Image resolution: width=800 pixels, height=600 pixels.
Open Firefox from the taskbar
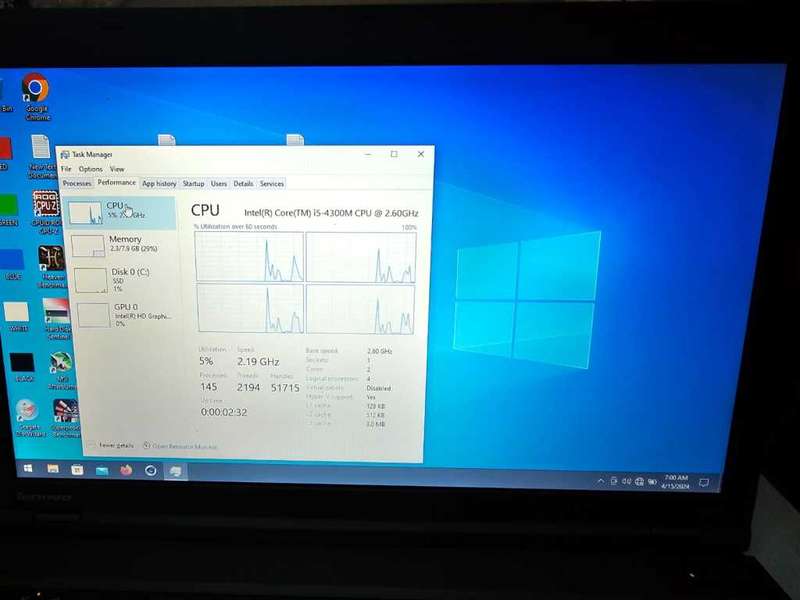point(126,470)
